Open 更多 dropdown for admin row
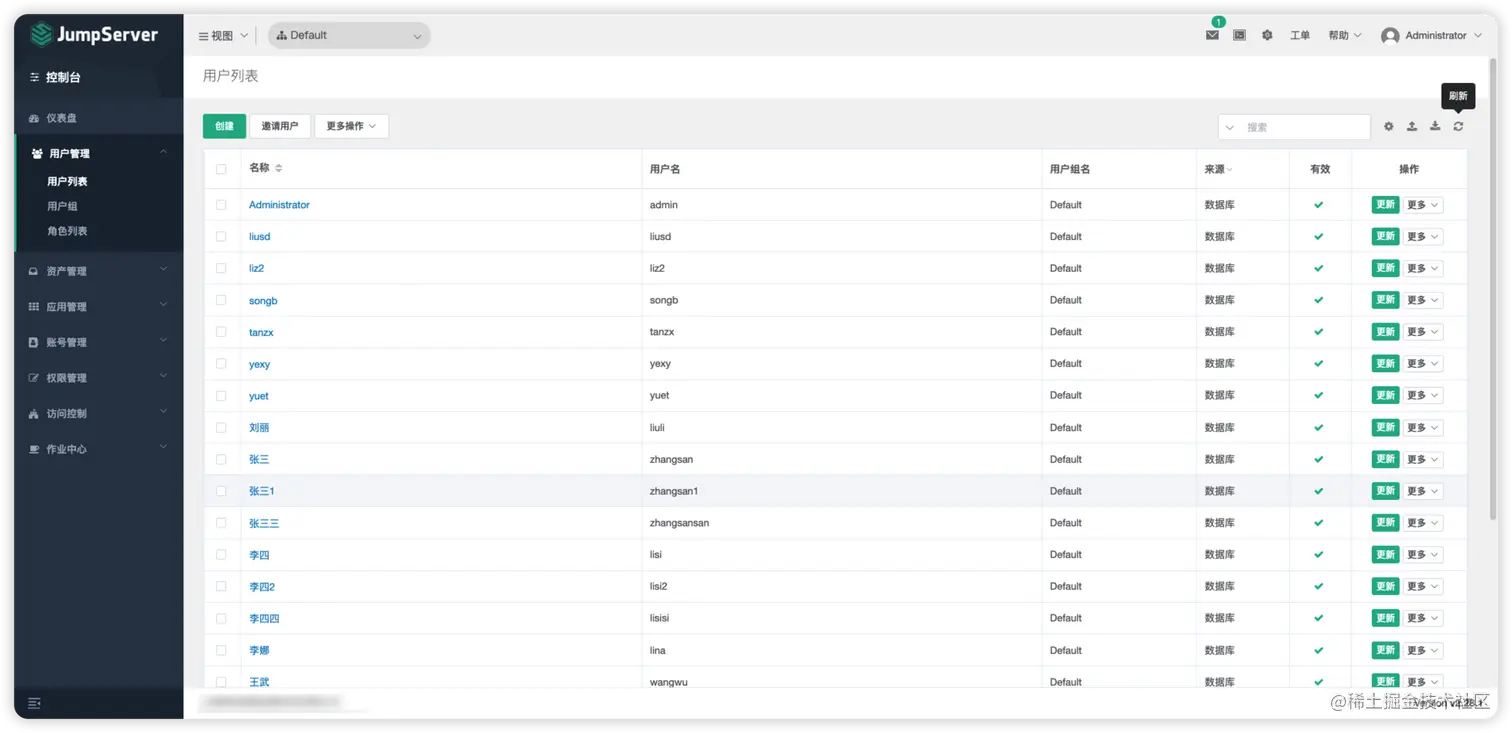The width and height of the screenshot is (1512, 733). click(1423, 205)
